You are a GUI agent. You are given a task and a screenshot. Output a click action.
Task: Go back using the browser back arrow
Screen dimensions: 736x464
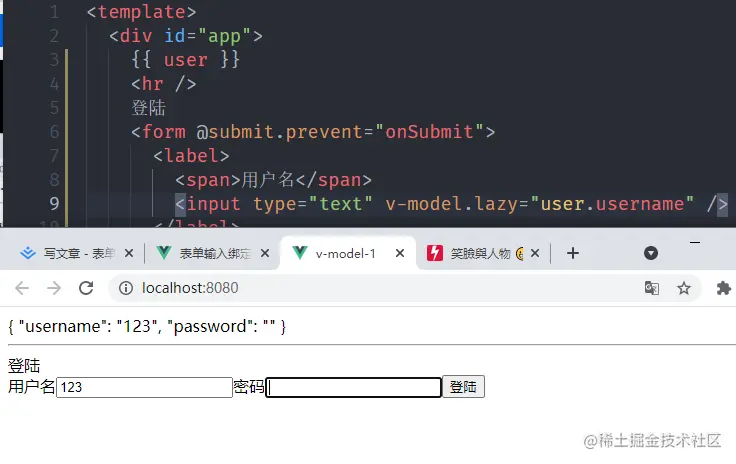point(22,288)
